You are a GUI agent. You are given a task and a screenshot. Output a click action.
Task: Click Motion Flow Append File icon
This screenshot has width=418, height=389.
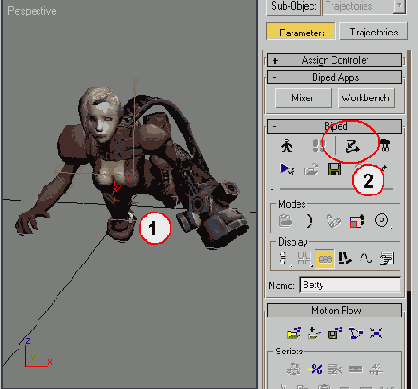click(x=314, y=333)
